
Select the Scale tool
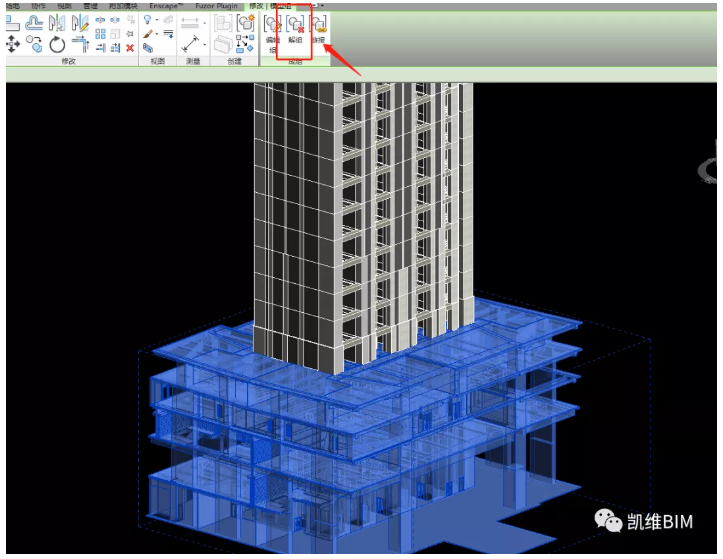pyautogui.click(x=115, y=34)
